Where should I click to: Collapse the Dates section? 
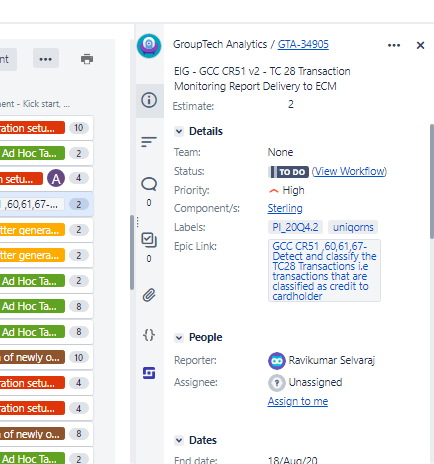click(x=179, y=440)
